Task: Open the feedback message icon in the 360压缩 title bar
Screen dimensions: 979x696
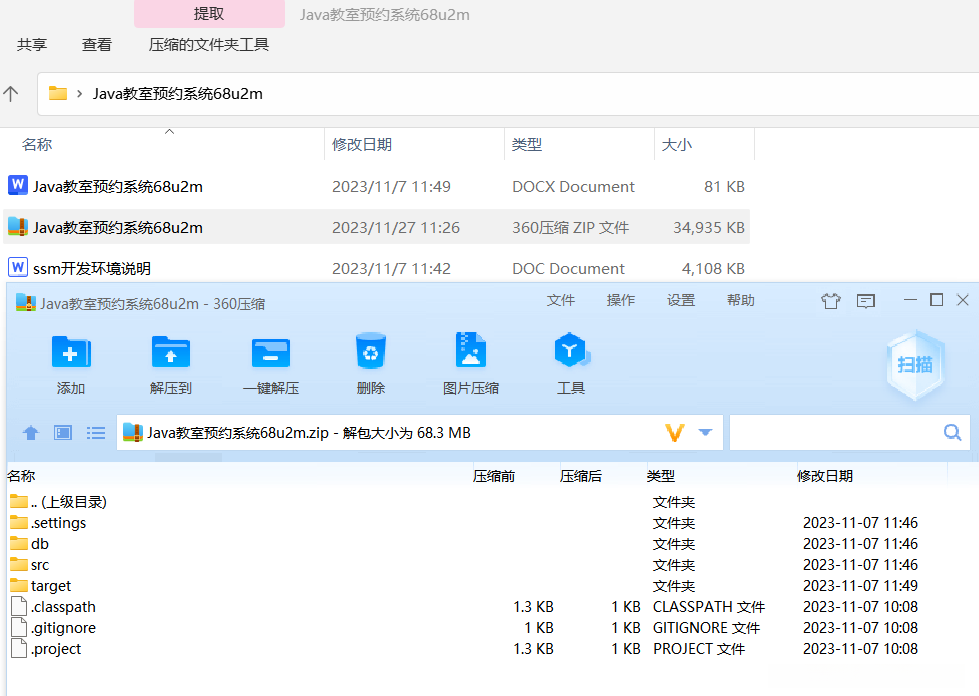Action: coord(865,301)
